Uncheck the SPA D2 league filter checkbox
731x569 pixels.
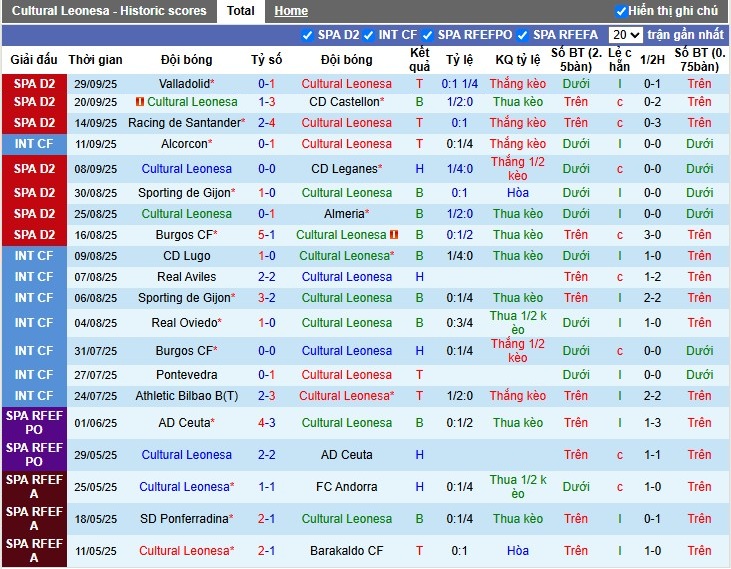[x=308, y=35]
